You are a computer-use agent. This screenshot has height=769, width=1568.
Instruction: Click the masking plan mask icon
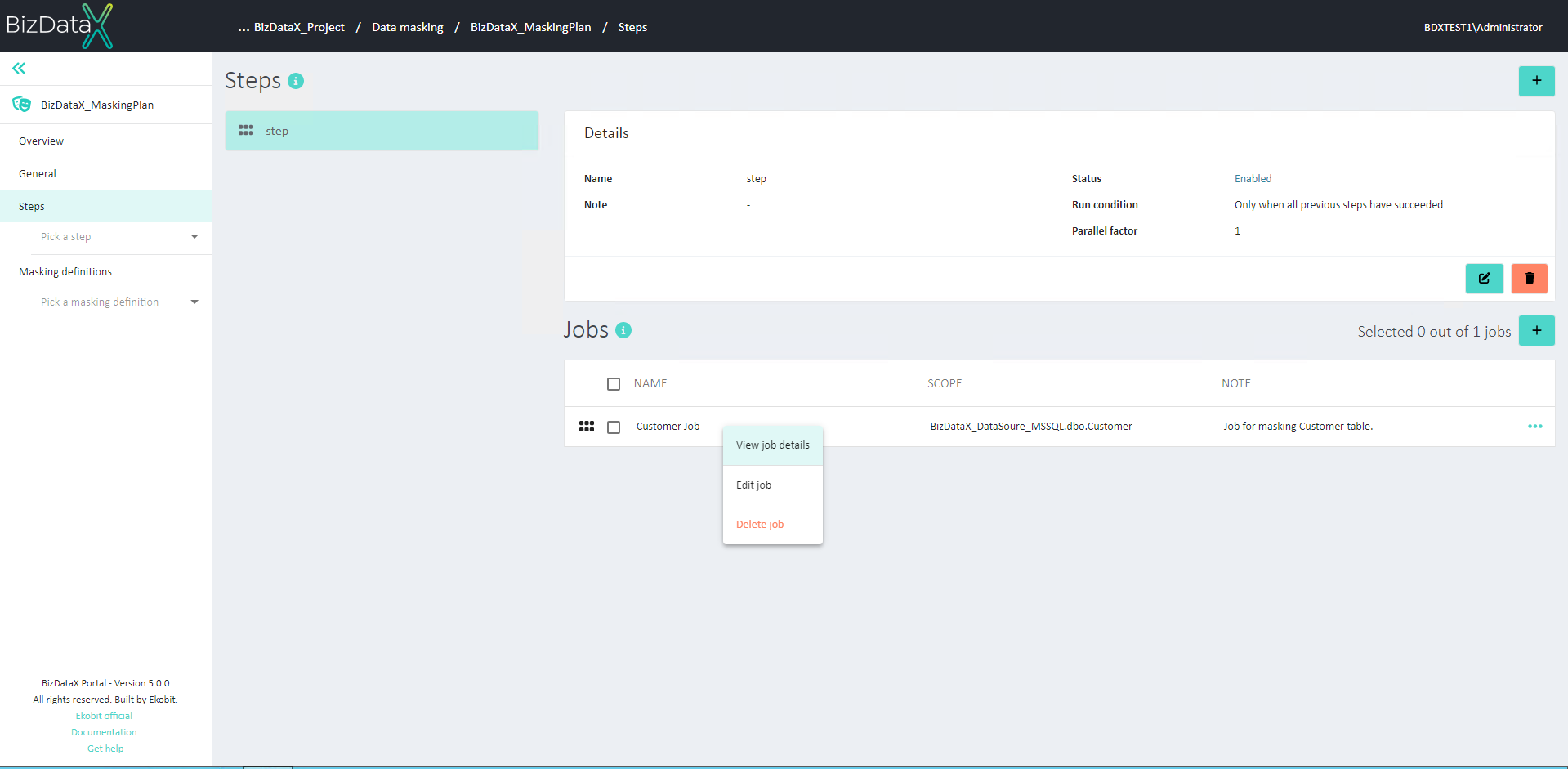point(21,105)
